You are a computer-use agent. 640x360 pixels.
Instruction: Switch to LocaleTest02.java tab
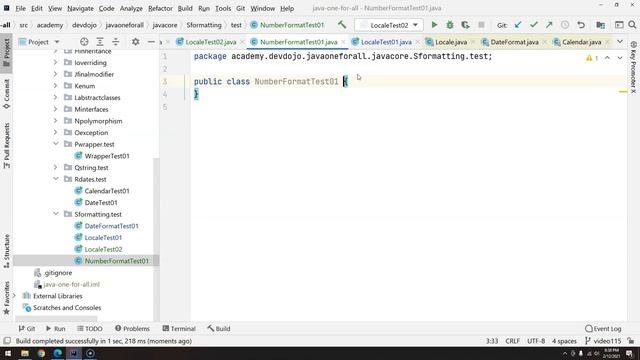pos(210,42)
